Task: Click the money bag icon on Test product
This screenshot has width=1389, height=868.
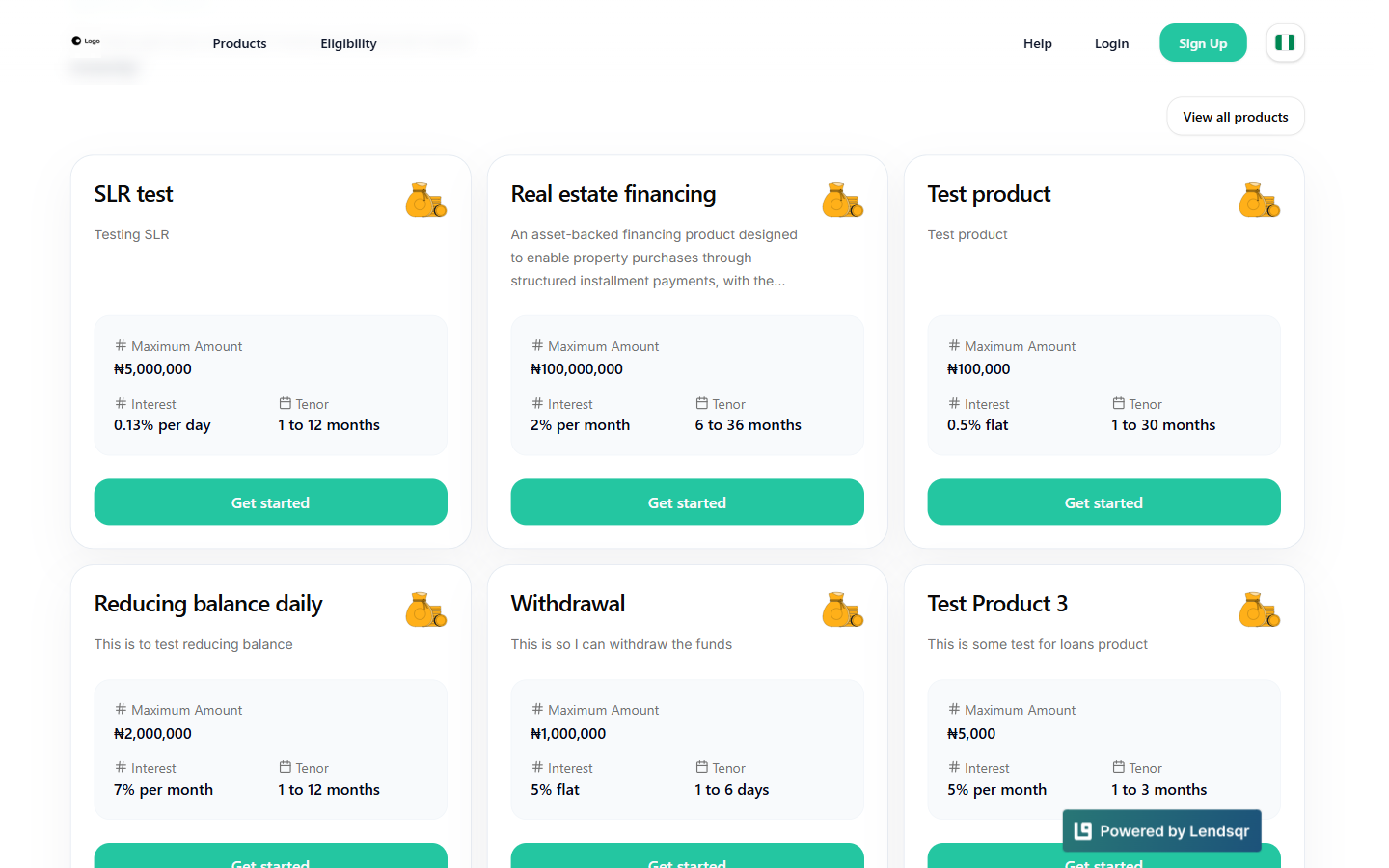Action: point(1259,200)
